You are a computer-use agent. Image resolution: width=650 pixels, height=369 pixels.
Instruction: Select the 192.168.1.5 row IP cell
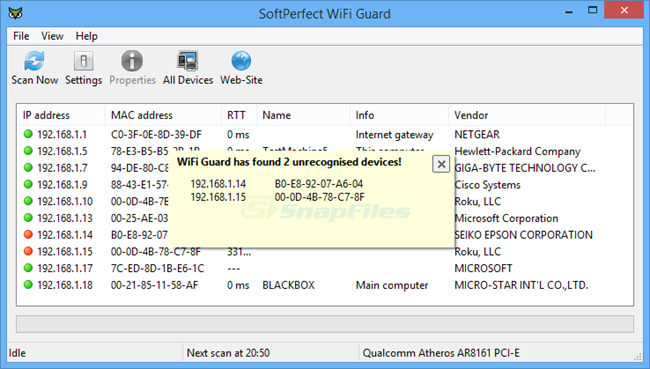pos(62,151)
